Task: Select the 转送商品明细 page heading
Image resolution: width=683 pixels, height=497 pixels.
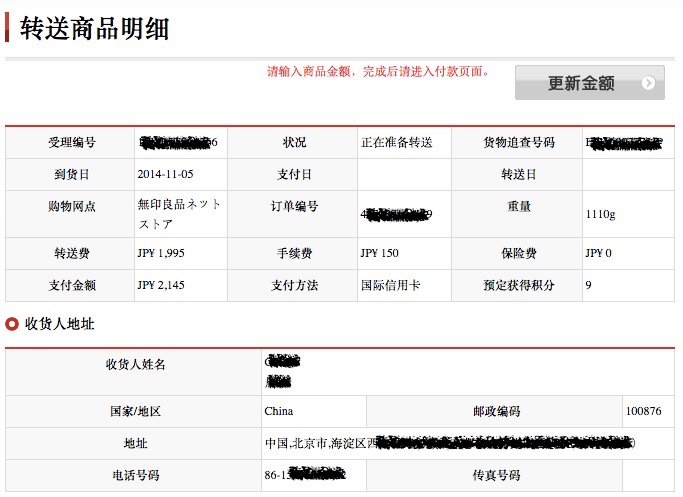Action: [94, 29]
